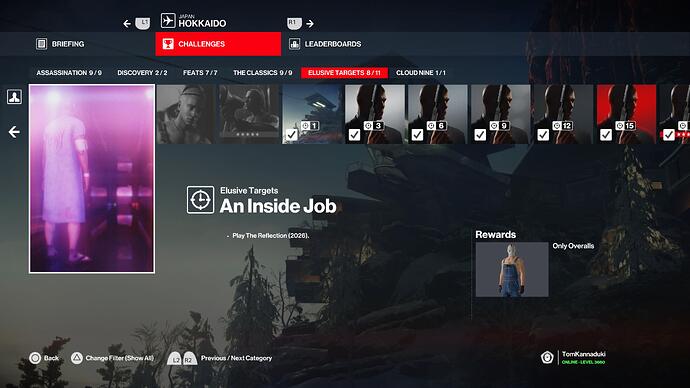Select the red challenge tile numbered 15

click(627, 114)
